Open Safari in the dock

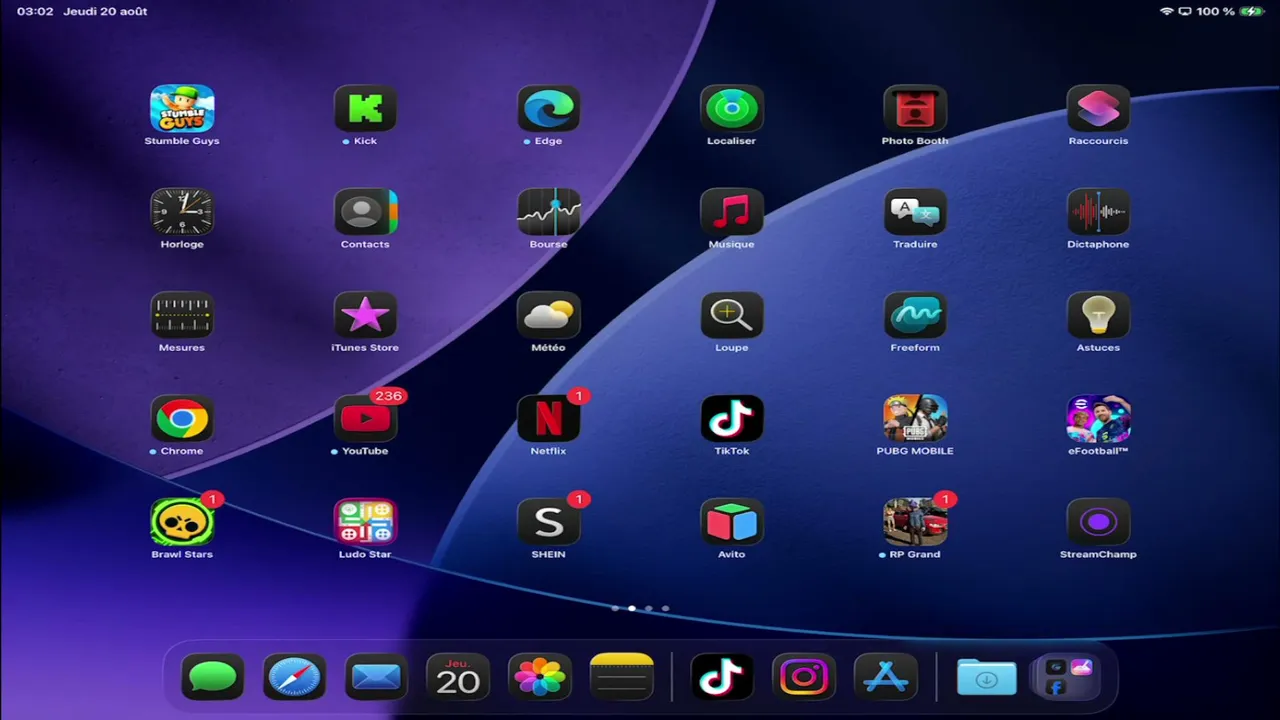(x=294, y=678)
